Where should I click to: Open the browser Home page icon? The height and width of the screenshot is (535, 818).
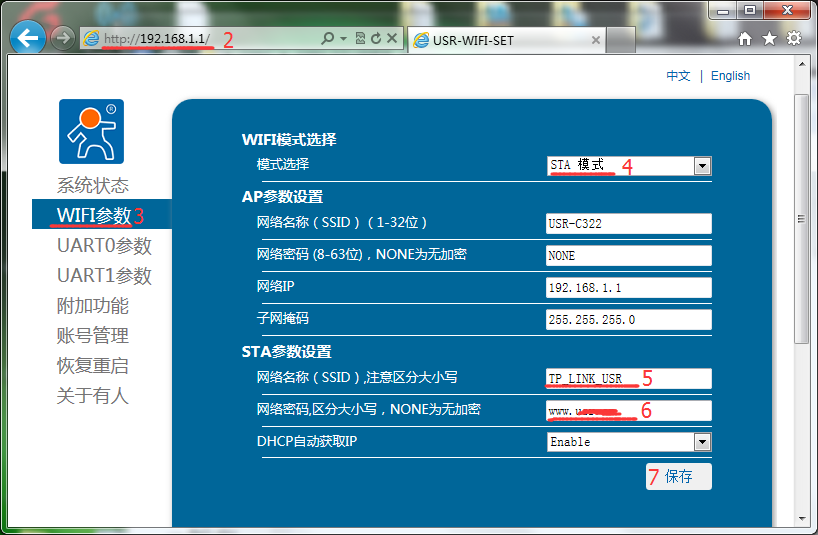point(745,39)
